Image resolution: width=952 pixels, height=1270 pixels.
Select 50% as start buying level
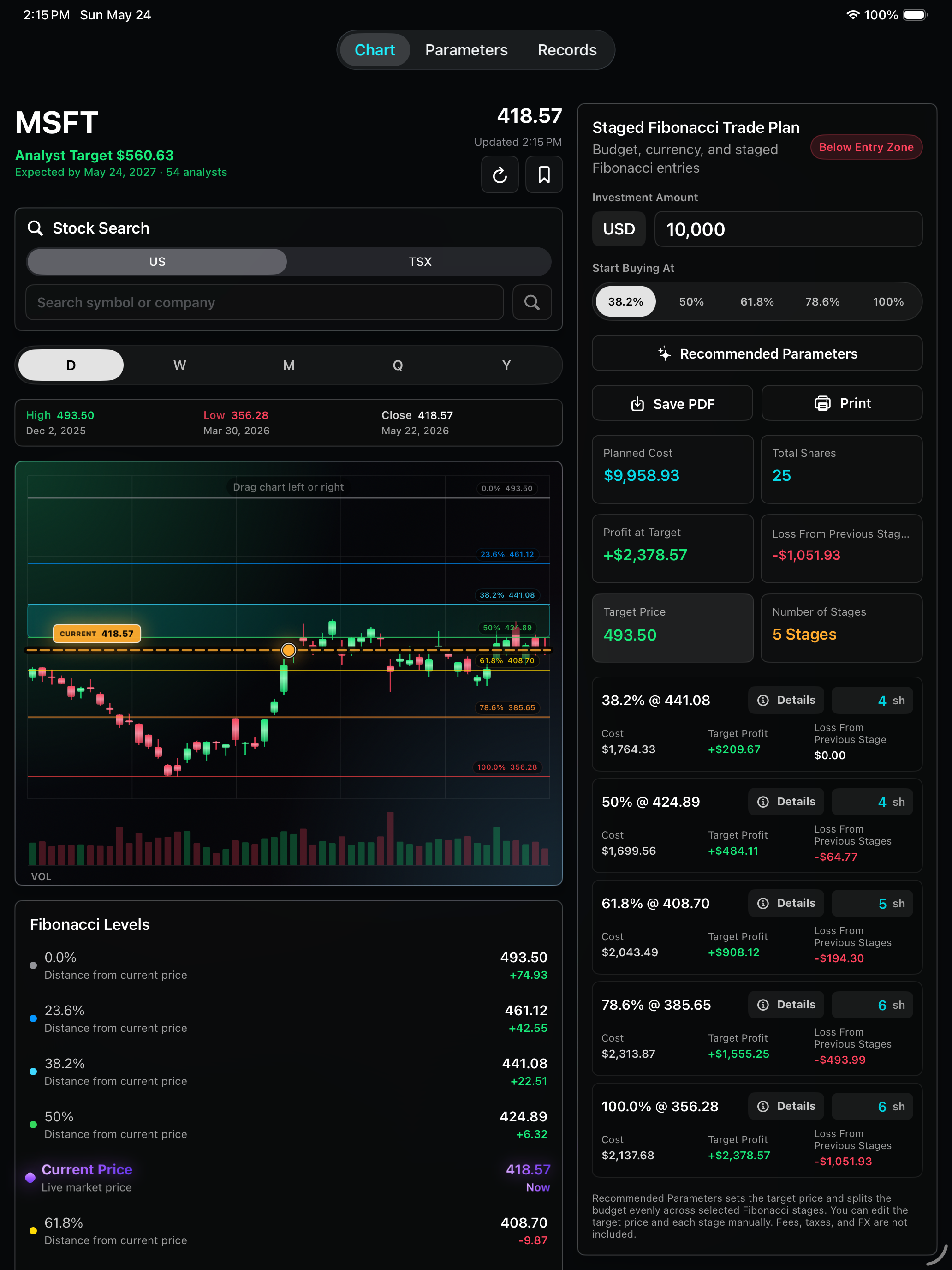691,302
